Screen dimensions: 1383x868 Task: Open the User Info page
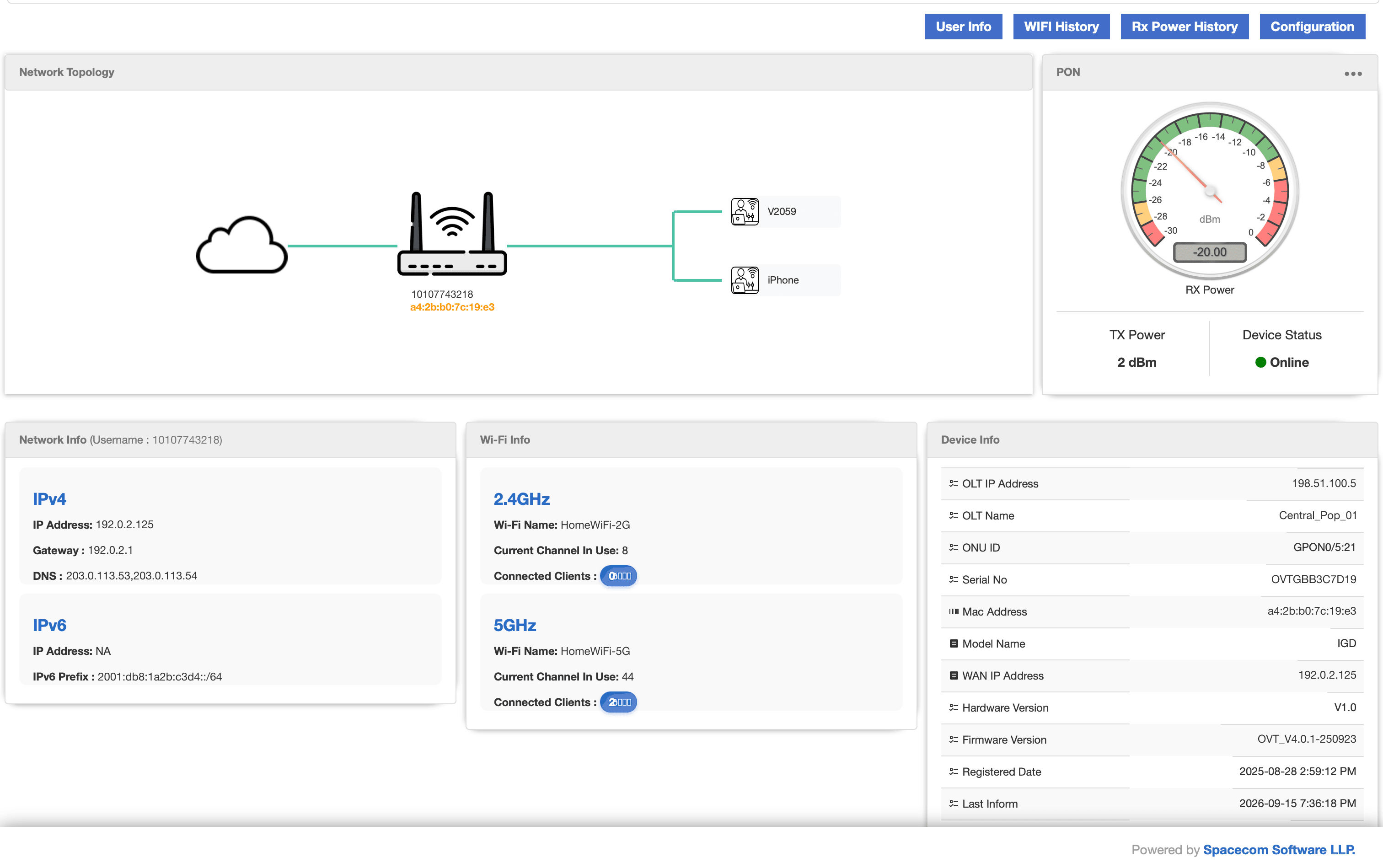coord(963,27)
